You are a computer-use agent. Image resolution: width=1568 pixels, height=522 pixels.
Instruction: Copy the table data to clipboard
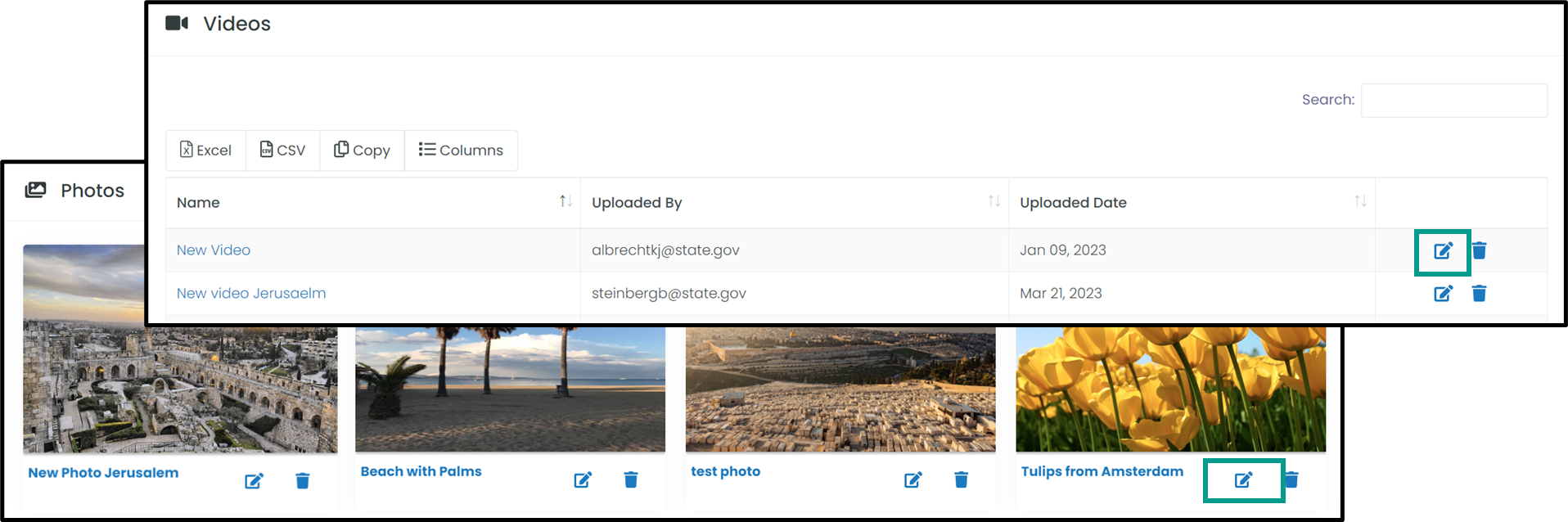click(x=362, y=151)
